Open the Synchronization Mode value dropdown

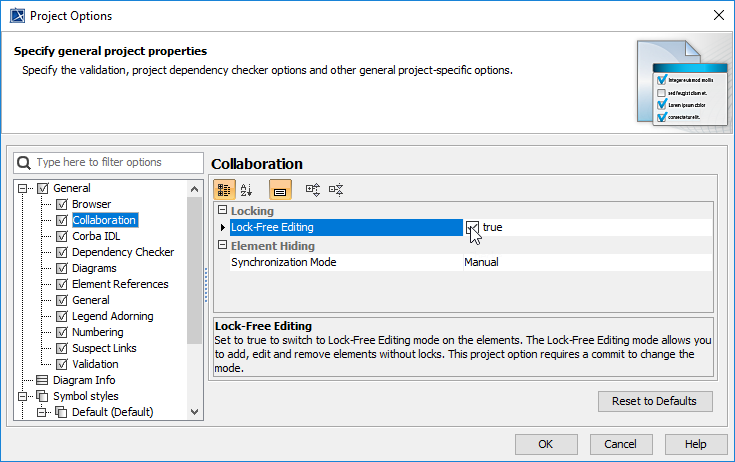(x=585, y=262)
